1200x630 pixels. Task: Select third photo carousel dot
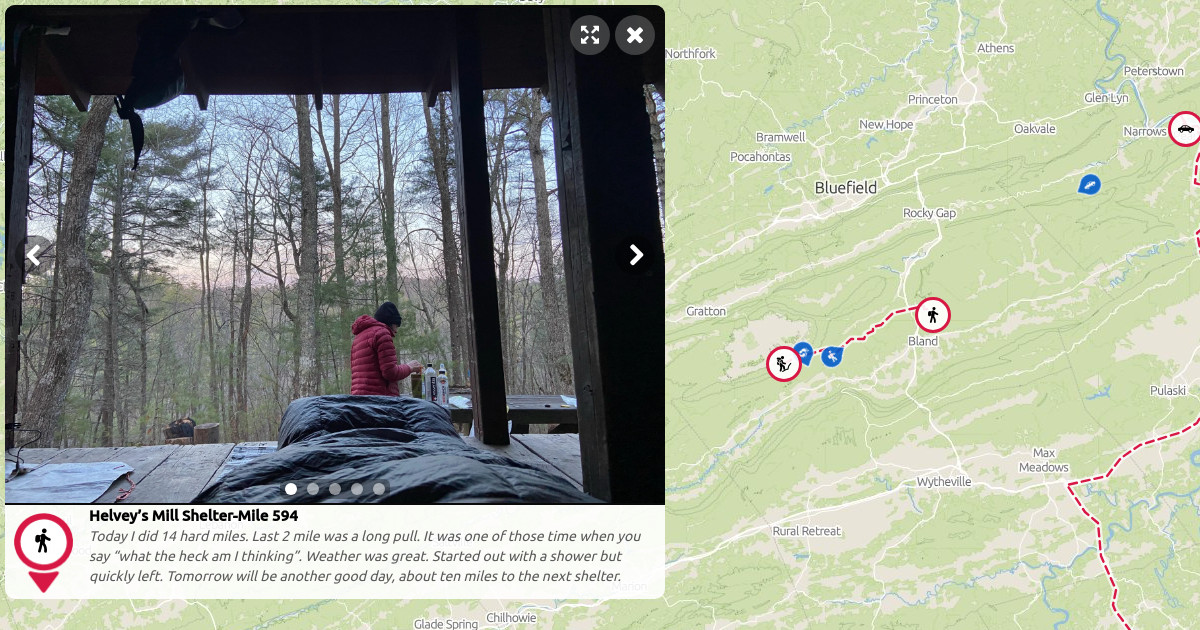pos(335,489)
